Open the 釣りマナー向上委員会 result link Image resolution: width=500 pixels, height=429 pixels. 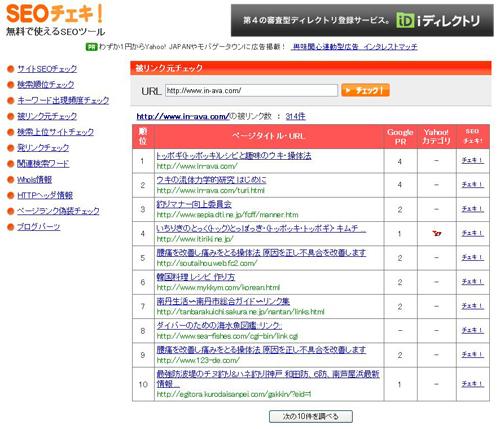(x=194, y=204)
